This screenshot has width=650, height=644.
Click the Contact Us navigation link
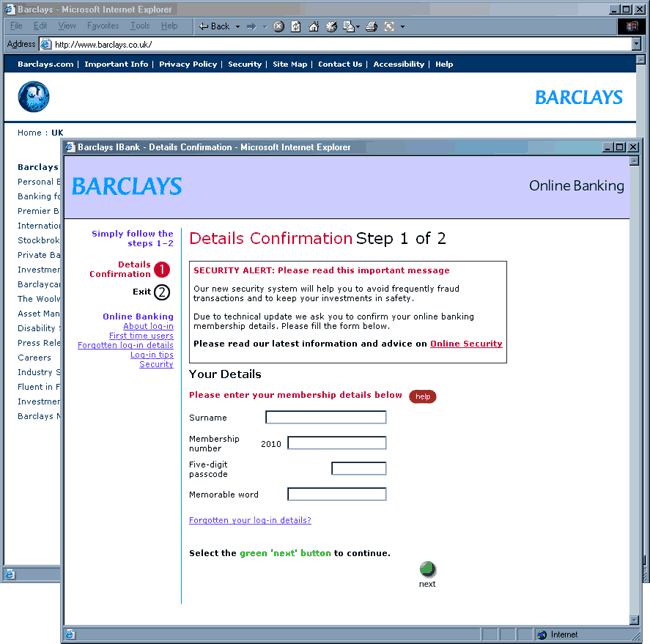pos(340,64)
